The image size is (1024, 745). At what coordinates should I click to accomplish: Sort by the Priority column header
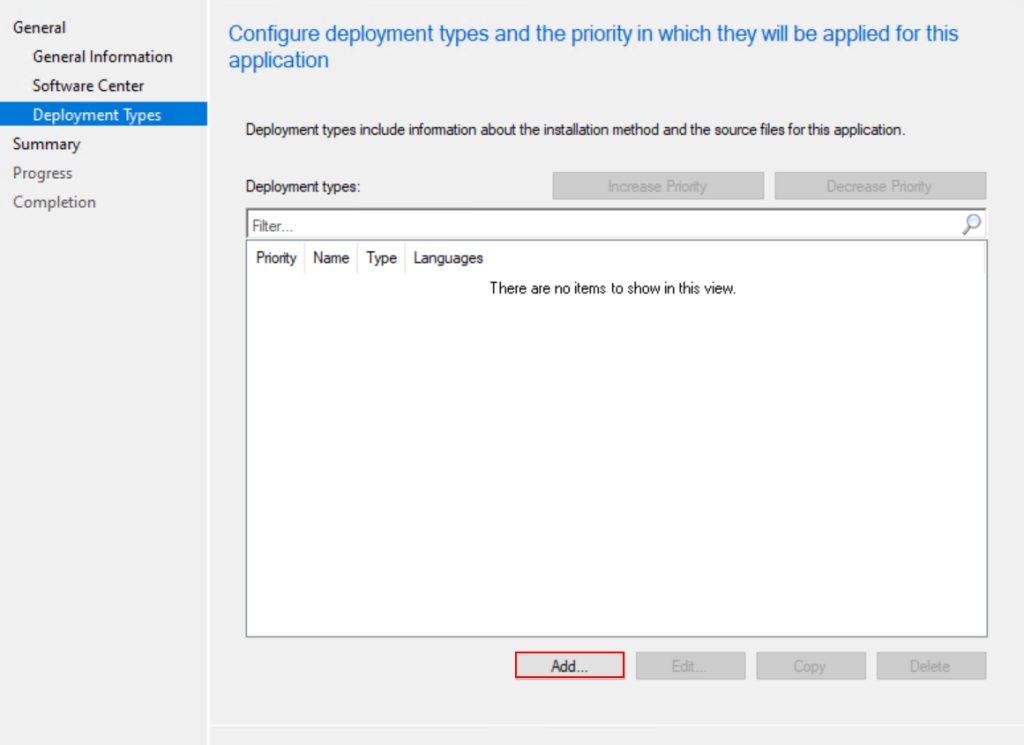tap(276, 258)
